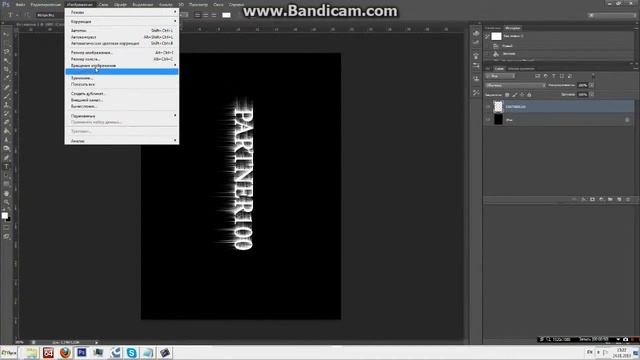
Task: Select the Brush tool
Action: [x=6, y=96]
